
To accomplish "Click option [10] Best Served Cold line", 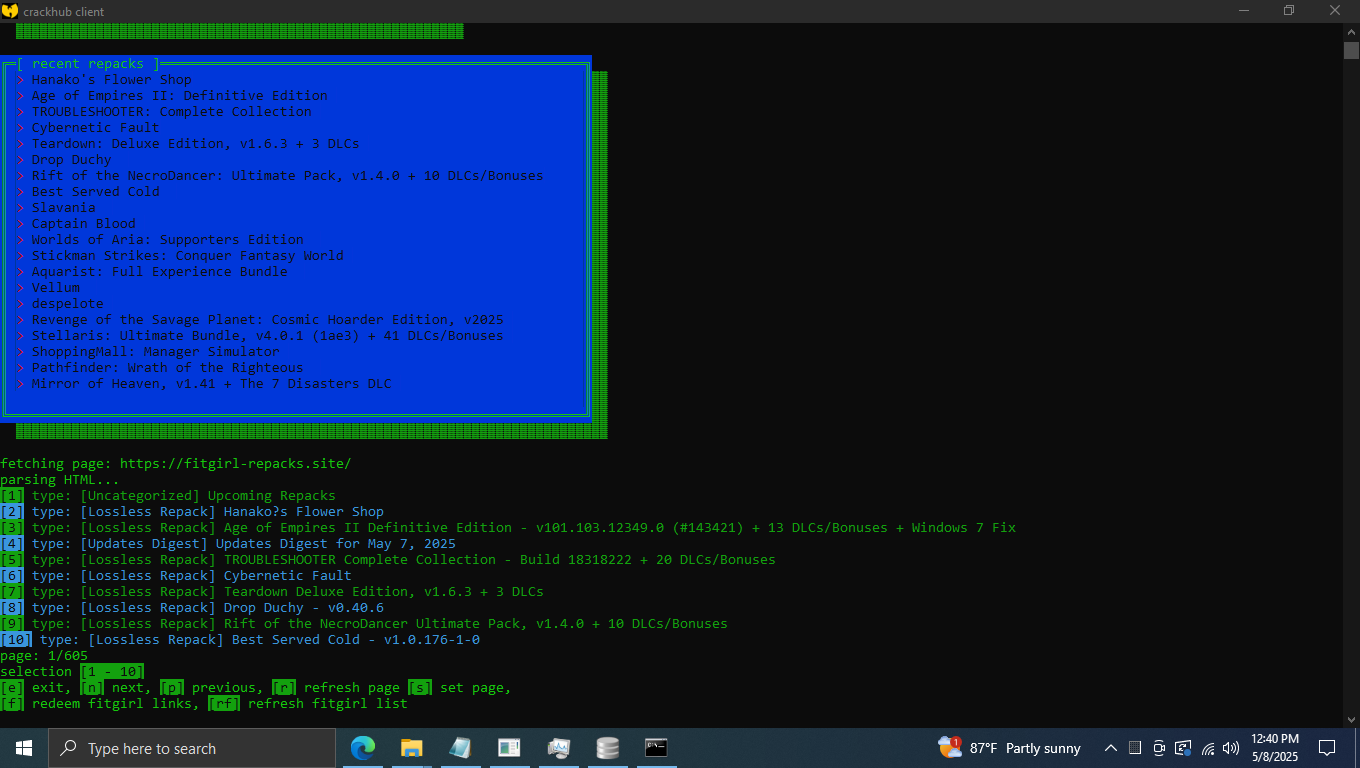I will coord(240,639).
